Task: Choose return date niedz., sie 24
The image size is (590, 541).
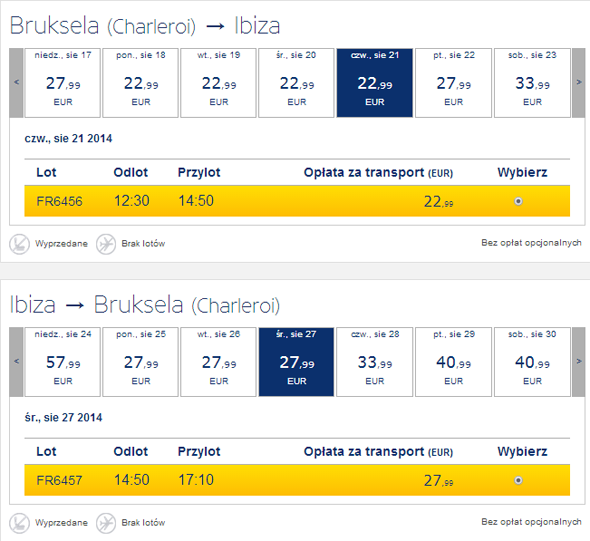Action: click(62, 362)
